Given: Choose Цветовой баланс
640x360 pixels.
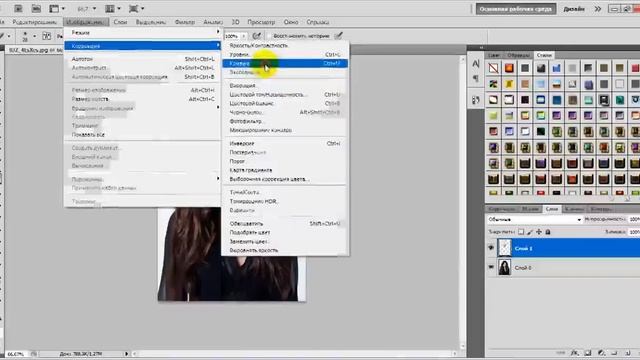Looking at the screenshot, I should [x=285, y=103].
